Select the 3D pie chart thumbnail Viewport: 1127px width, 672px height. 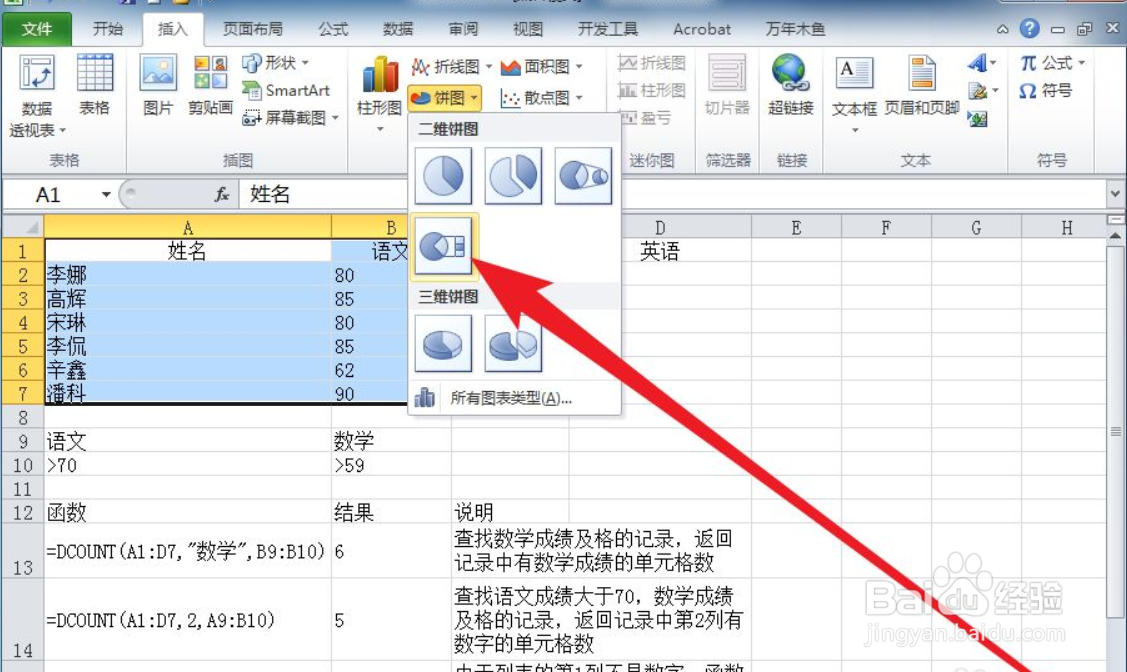(443, 344)
